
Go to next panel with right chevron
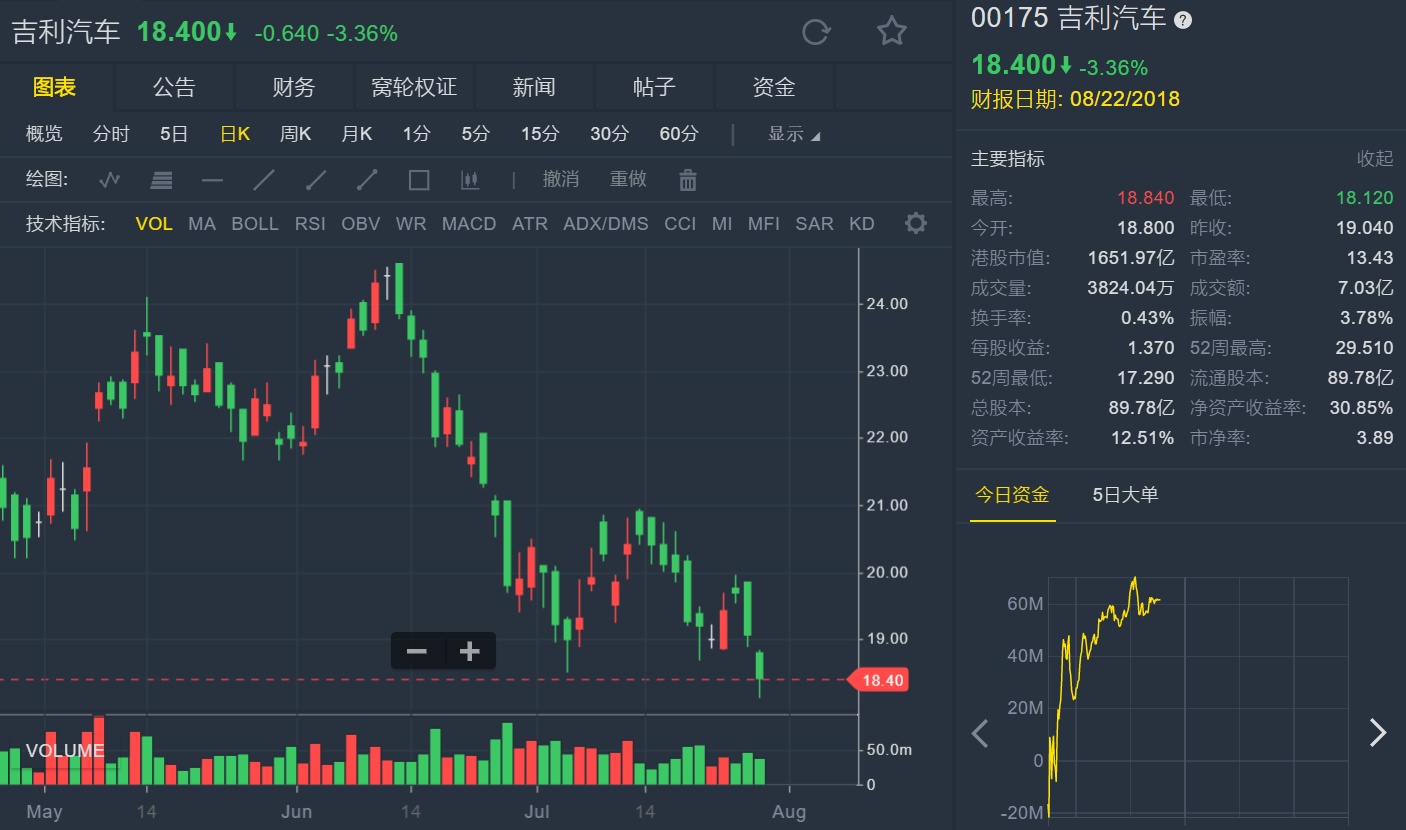[x=1378, y=733]
